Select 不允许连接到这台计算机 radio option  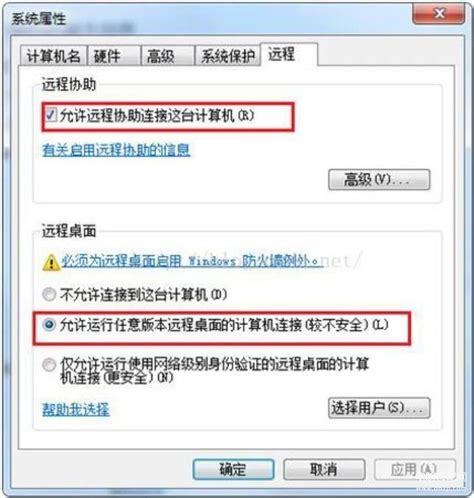(49, 295)
